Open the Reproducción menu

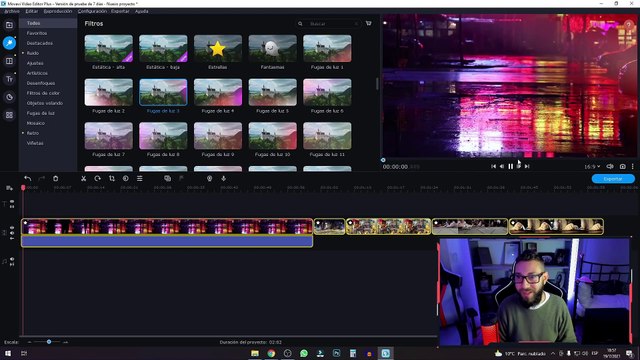coord(58,11)
